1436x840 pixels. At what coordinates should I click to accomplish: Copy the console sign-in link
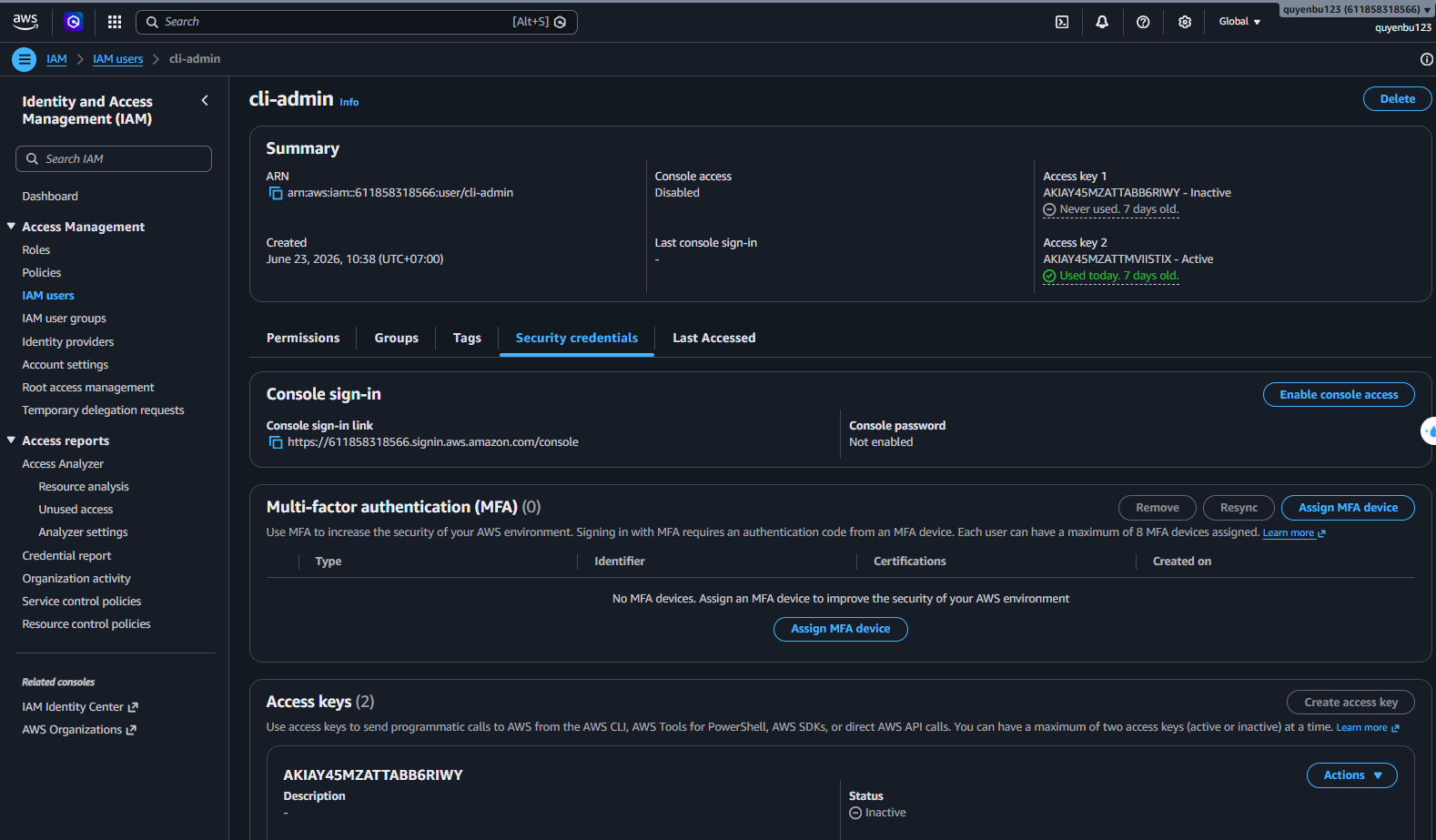click(276, 442)
